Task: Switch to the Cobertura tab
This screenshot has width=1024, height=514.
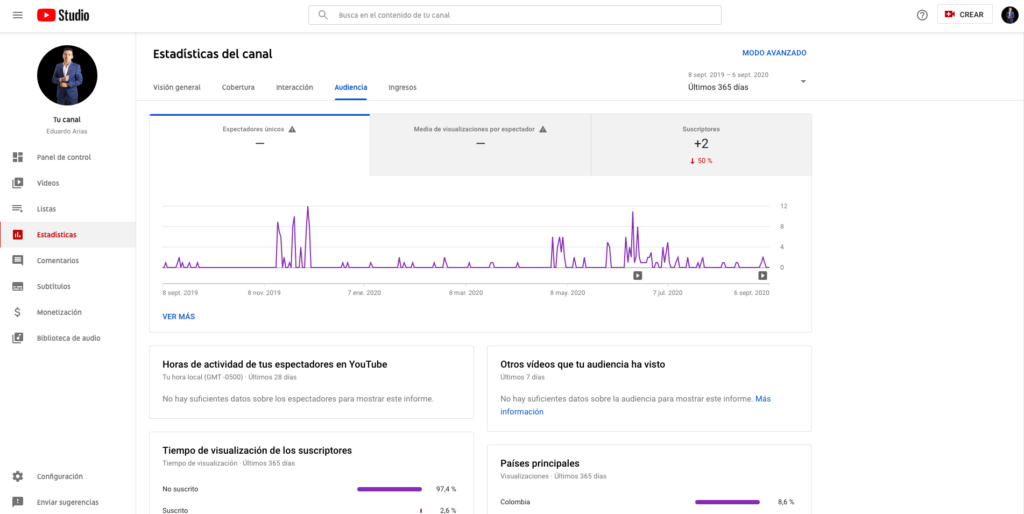Action: (238, 88)
